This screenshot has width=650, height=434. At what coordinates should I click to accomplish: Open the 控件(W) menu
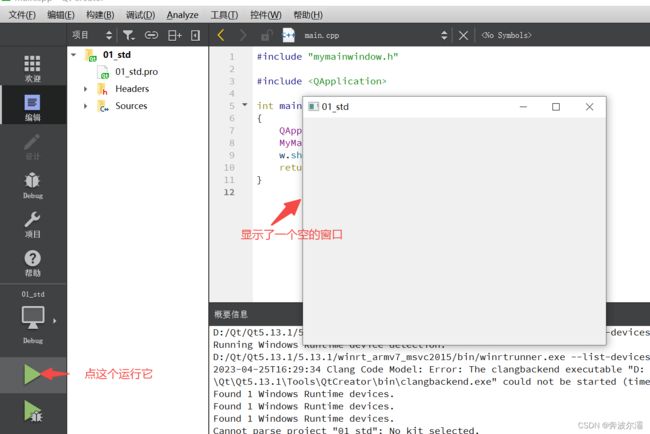click(x=266, y=15)
